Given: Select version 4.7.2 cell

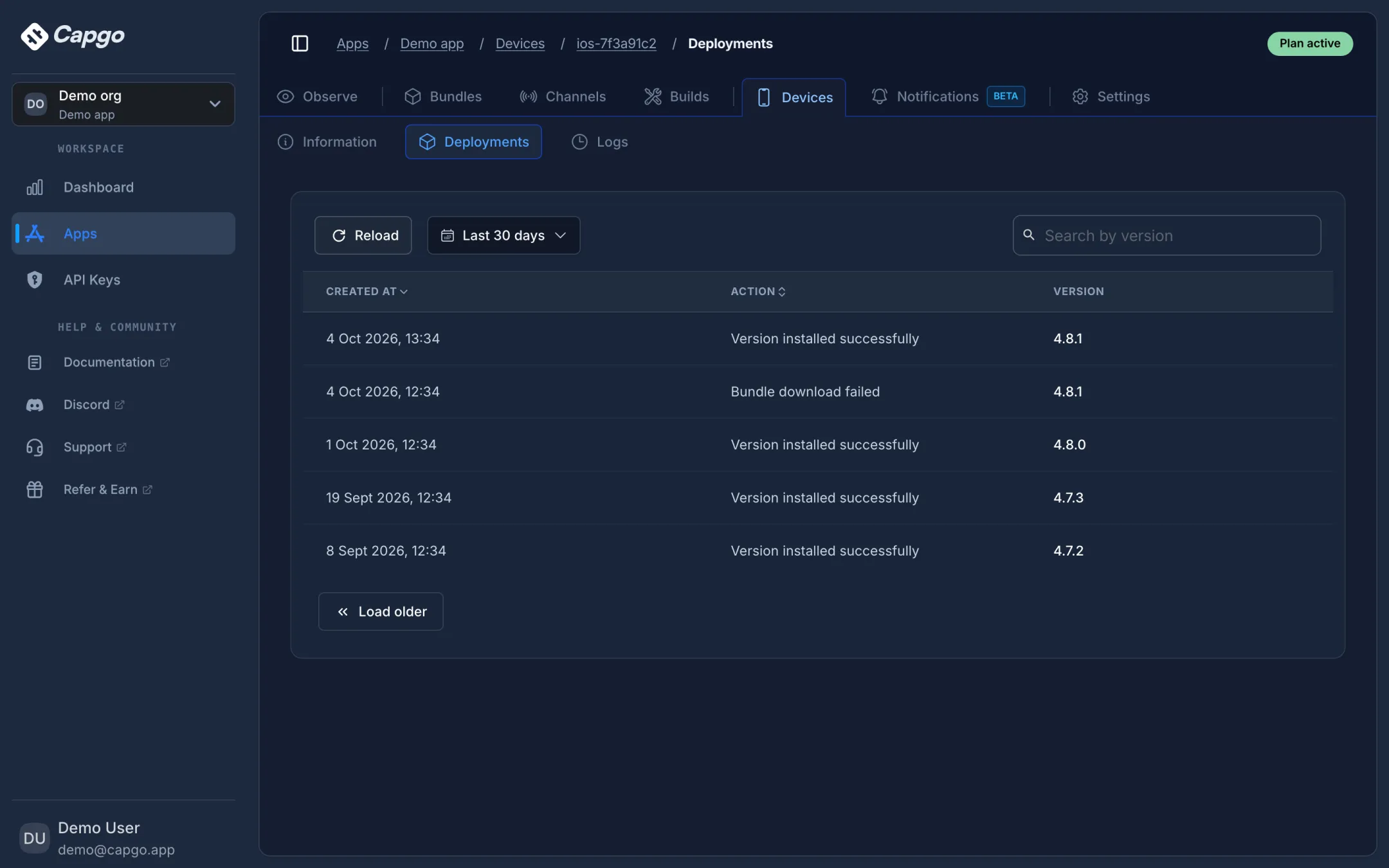Looking at the screenshot, I should [x=1068, y=550].
